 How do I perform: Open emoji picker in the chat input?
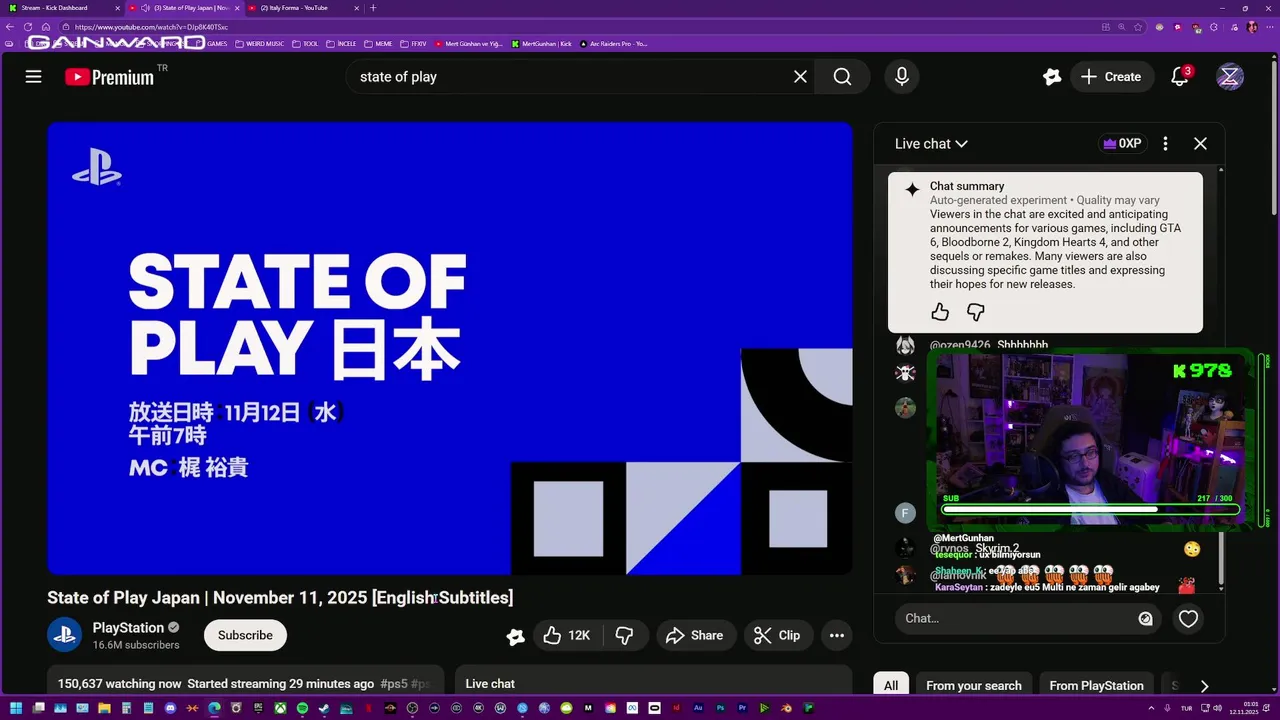pyautogui.click(x=1145, y=619)
